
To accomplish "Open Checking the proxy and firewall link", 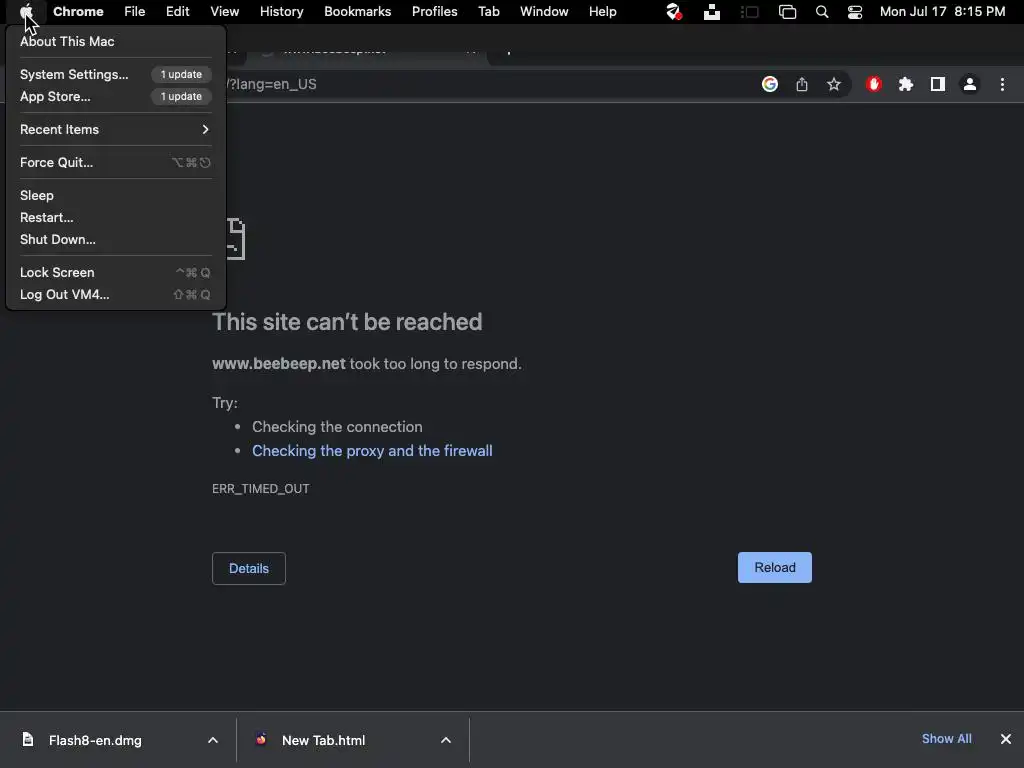I will [x=372, y=451].
